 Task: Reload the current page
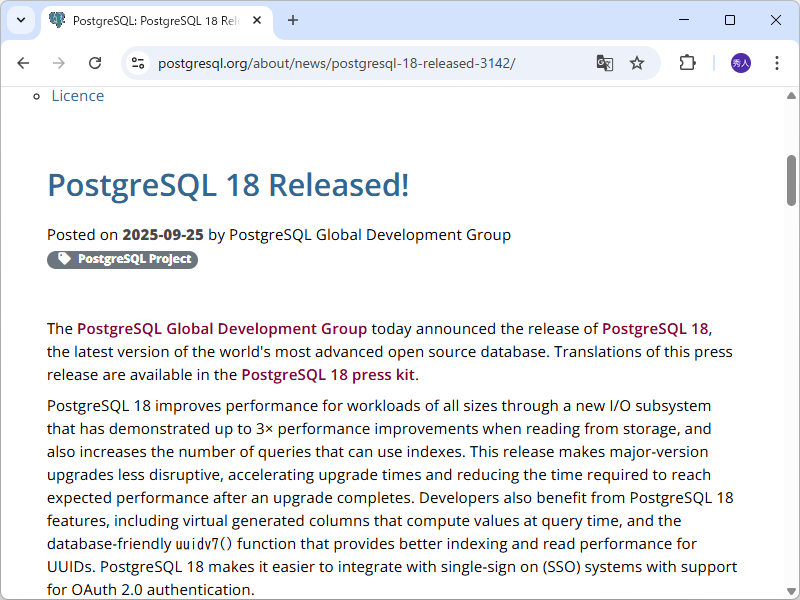[95, 62]
